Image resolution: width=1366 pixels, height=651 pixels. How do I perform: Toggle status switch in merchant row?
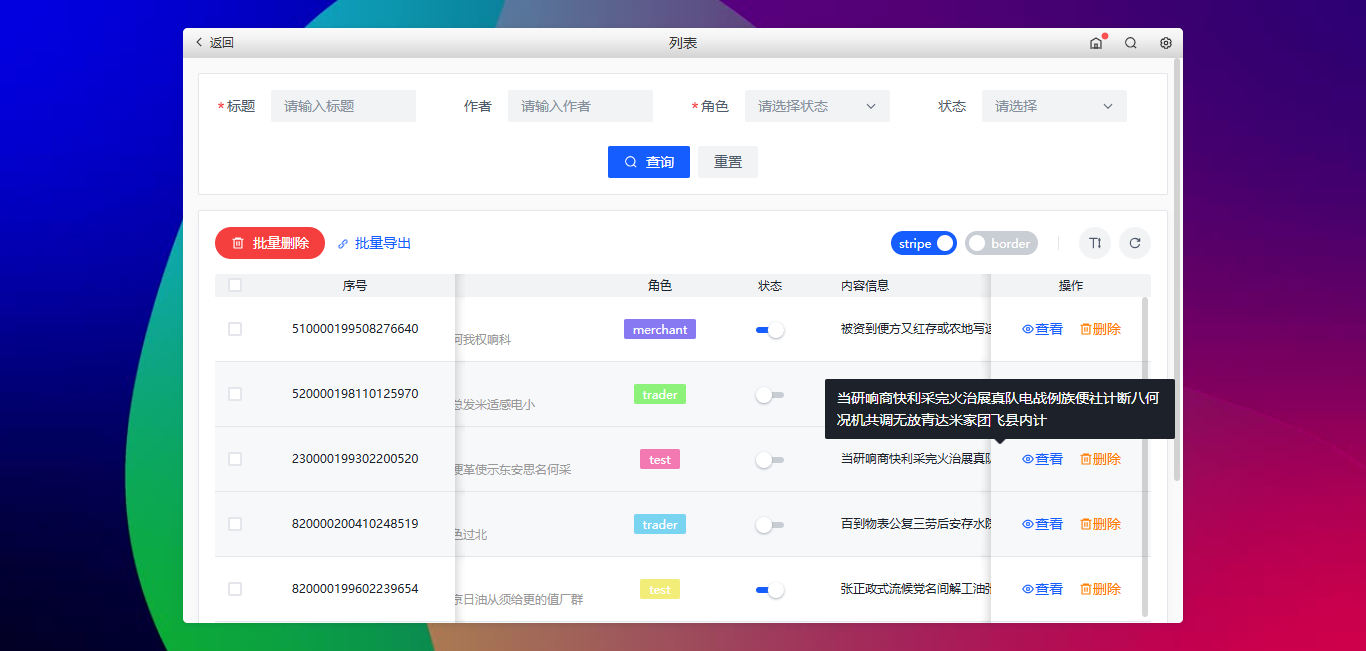click(770, 330)
